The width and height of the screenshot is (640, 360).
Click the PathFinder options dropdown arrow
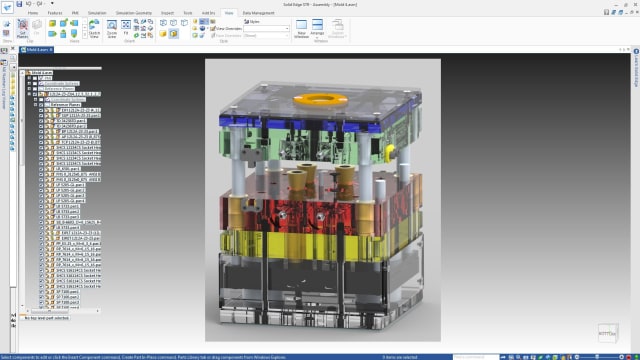pyautogui.click(x=13, y=67)
